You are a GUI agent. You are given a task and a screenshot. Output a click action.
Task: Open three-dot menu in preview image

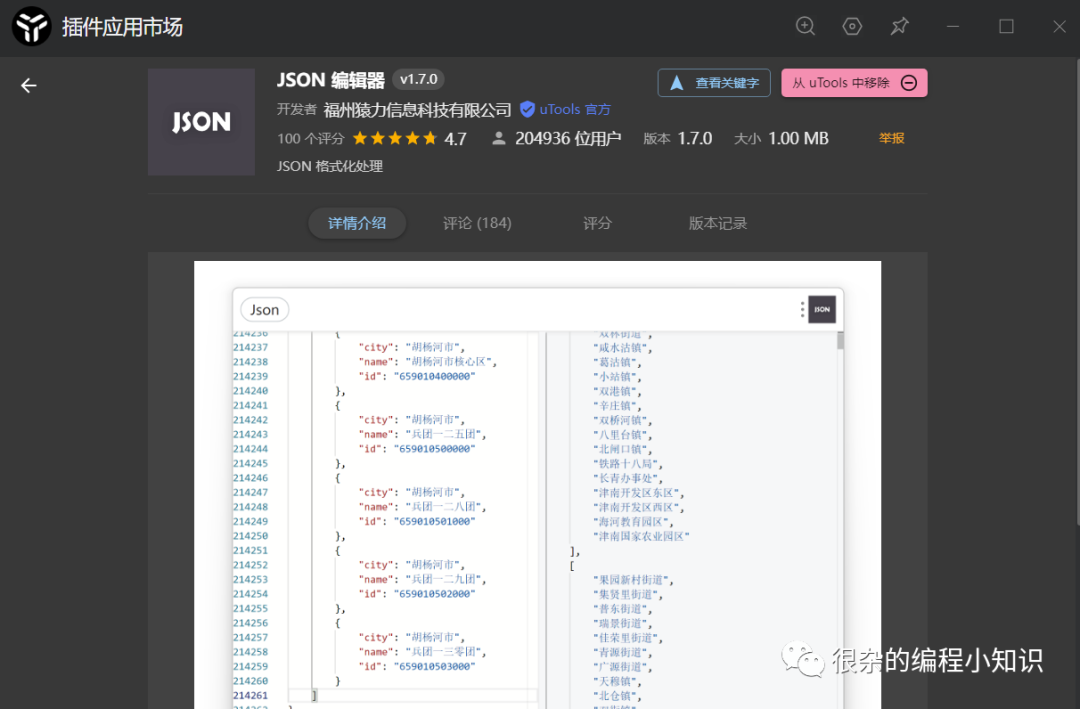point(802,309)
